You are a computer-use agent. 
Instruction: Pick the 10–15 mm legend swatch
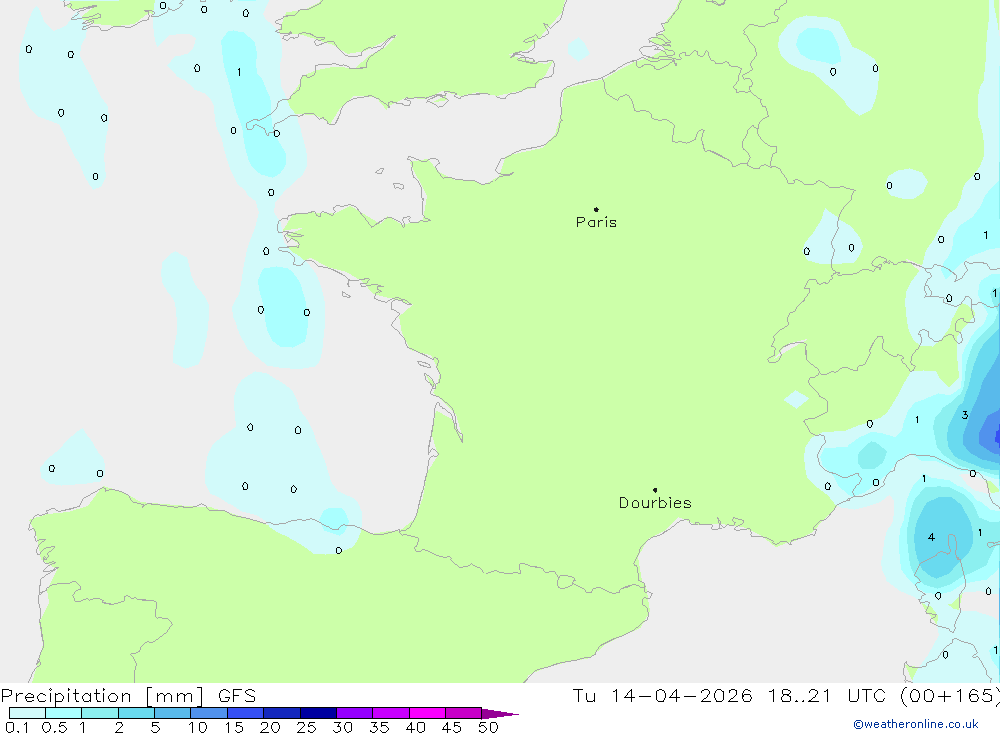[209, 713]
